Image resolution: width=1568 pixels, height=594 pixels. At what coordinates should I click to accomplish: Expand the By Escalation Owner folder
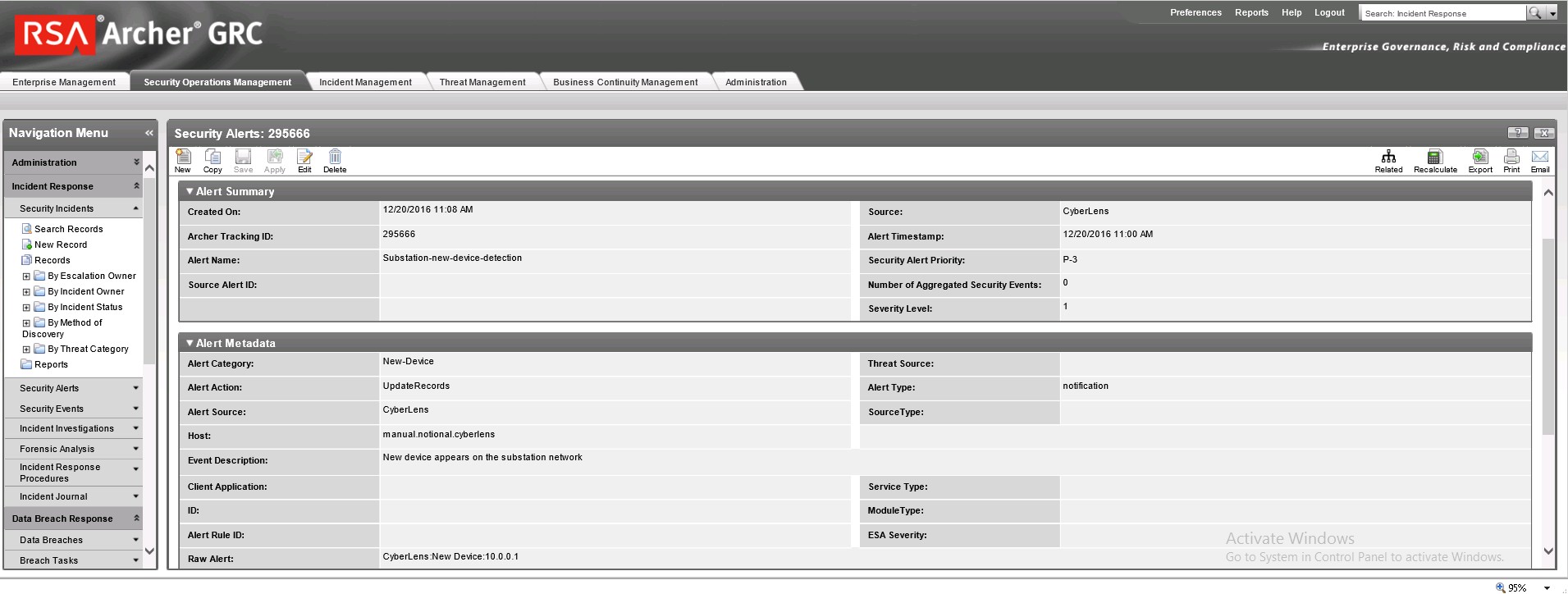(26, 276)
